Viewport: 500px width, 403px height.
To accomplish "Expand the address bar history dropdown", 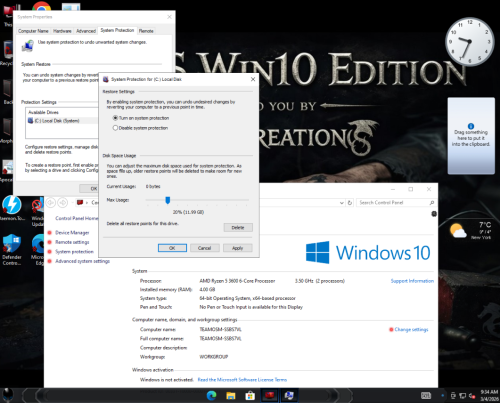I will click(341, 203).
